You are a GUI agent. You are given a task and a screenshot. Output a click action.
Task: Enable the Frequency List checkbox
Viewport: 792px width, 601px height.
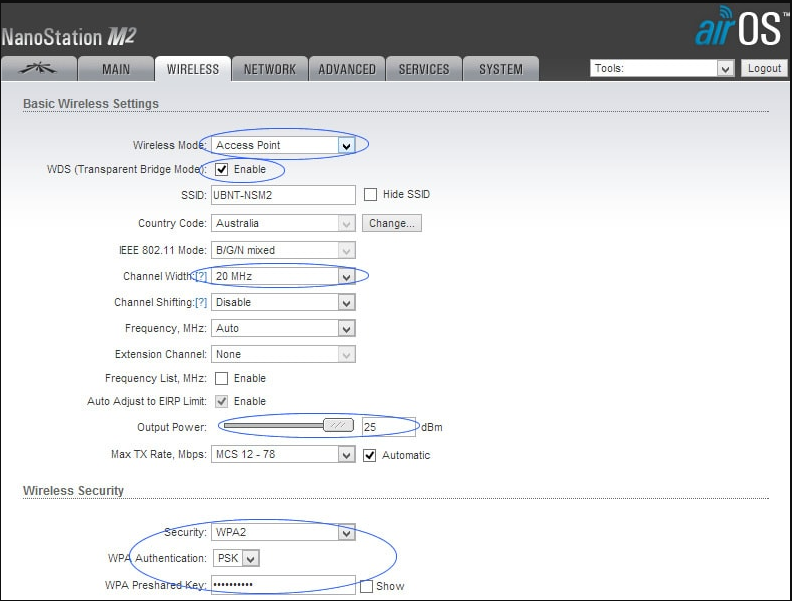(x=221, y=378)
